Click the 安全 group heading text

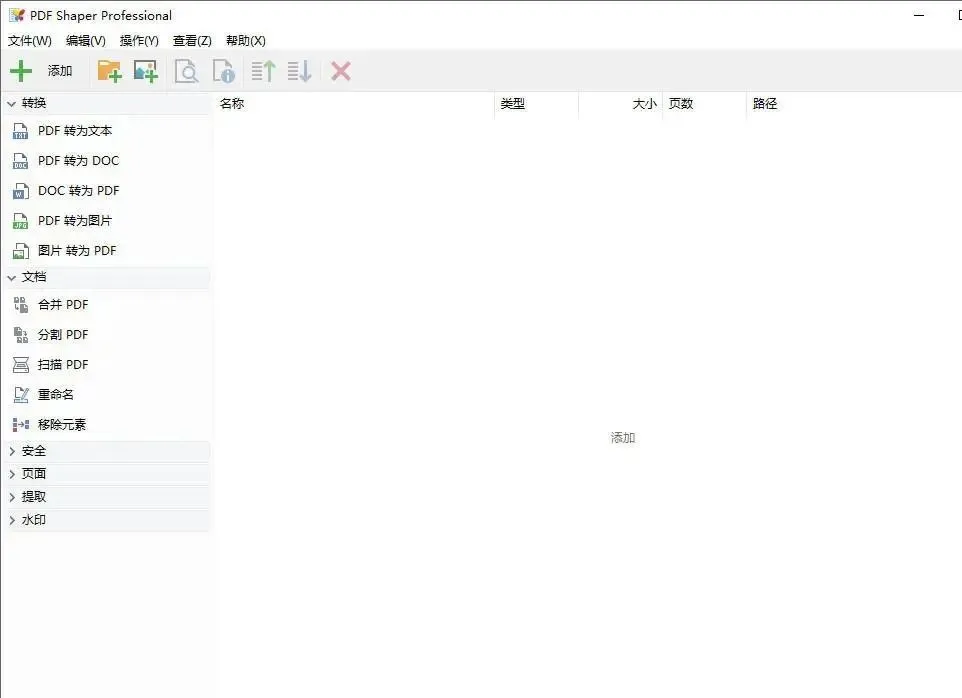(x=34, y=451)
